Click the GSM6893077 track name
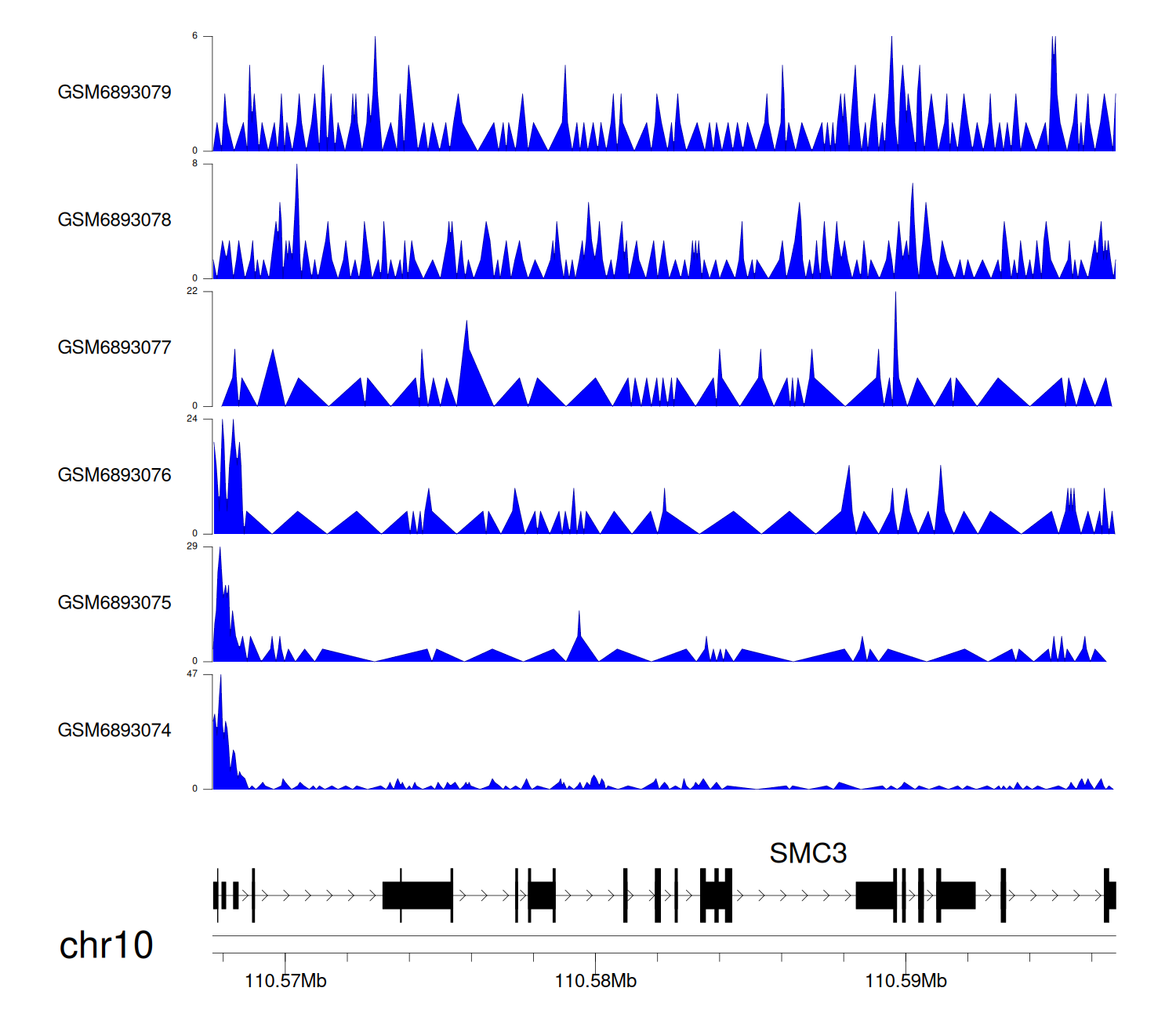Screen dimensions: 1176x1035 pyautogui.click(x=114, y=347)
